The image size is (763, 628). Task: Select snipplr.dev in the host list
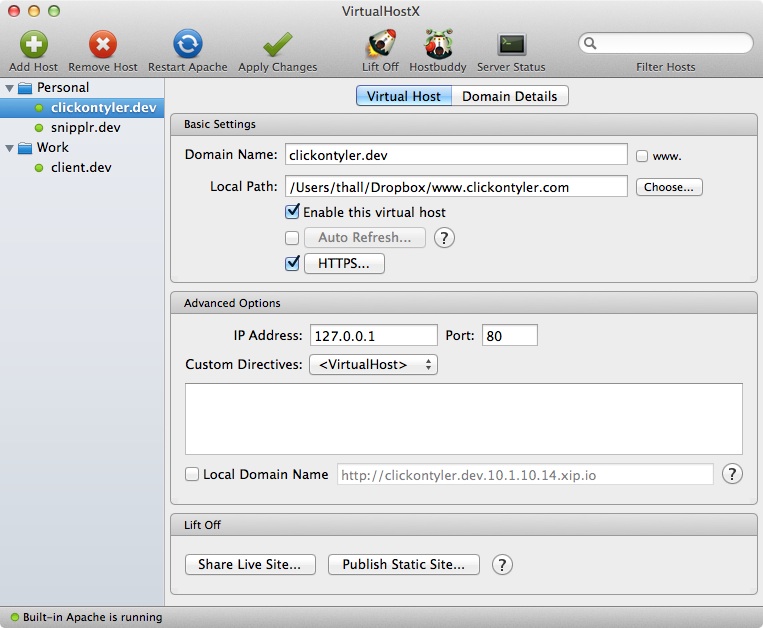(82, 127)
